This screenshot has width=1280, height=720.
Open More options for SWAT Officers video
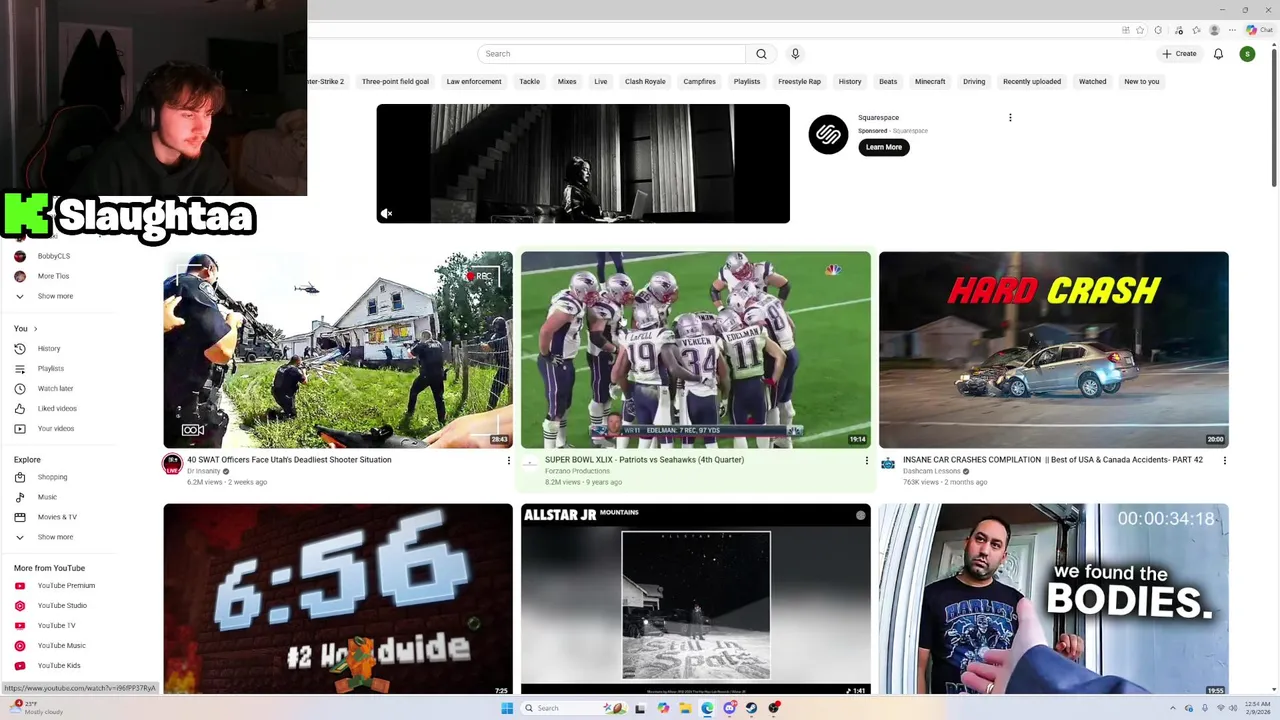508,461
